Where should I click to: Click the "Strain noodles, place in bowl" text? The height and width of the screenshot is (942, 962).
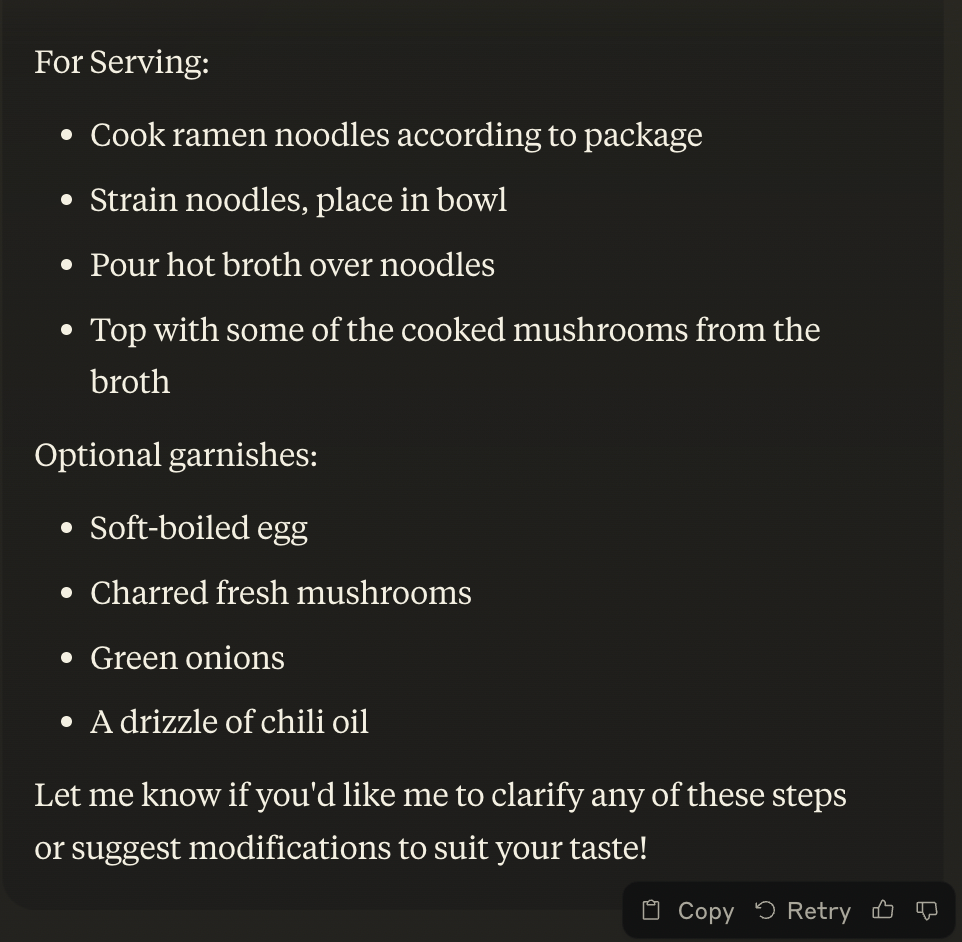(298, 200)
